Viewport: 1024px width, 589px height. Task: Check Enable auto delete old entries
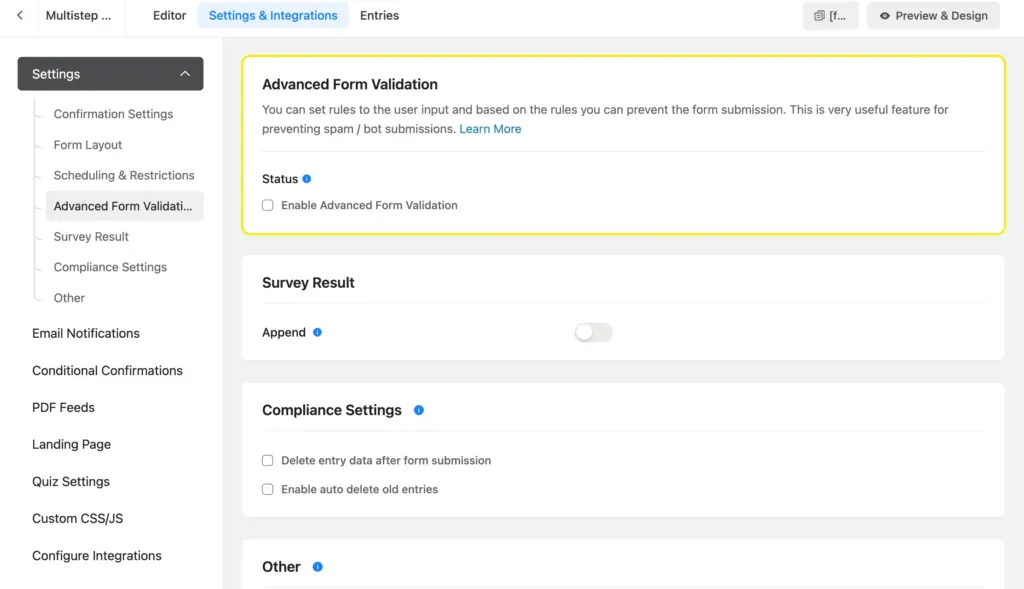268,490
